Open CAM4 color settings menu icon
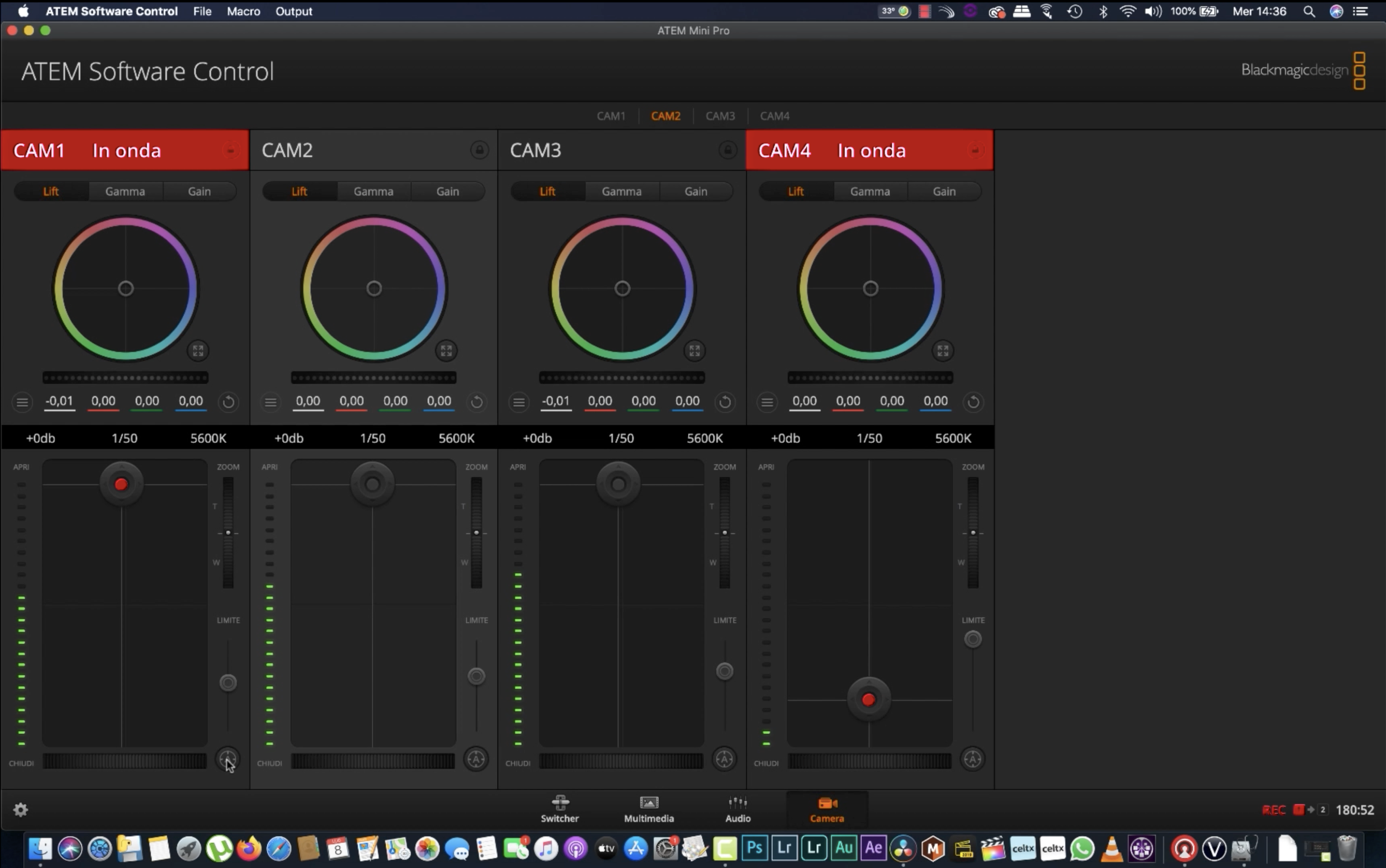The image size is (1386, 868). [x=767, y=402]
